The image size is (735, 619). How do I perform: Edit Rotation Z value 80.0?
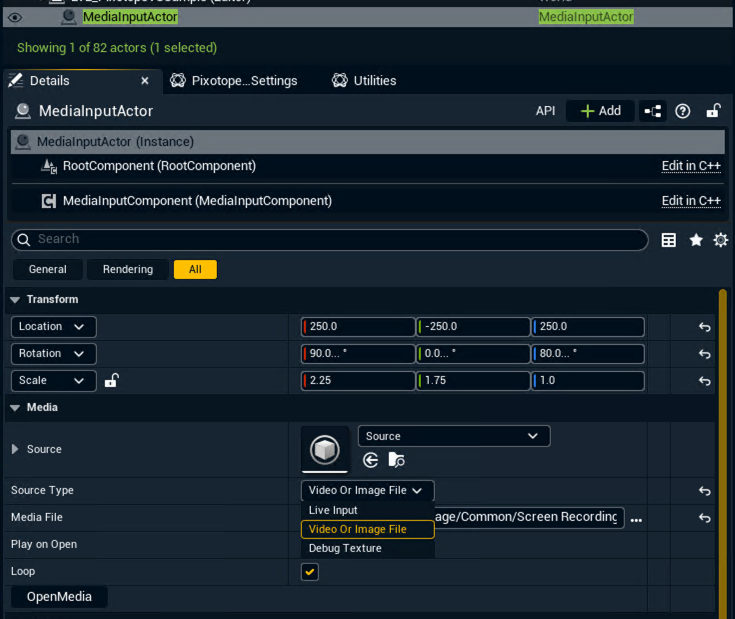coord(588,354)
